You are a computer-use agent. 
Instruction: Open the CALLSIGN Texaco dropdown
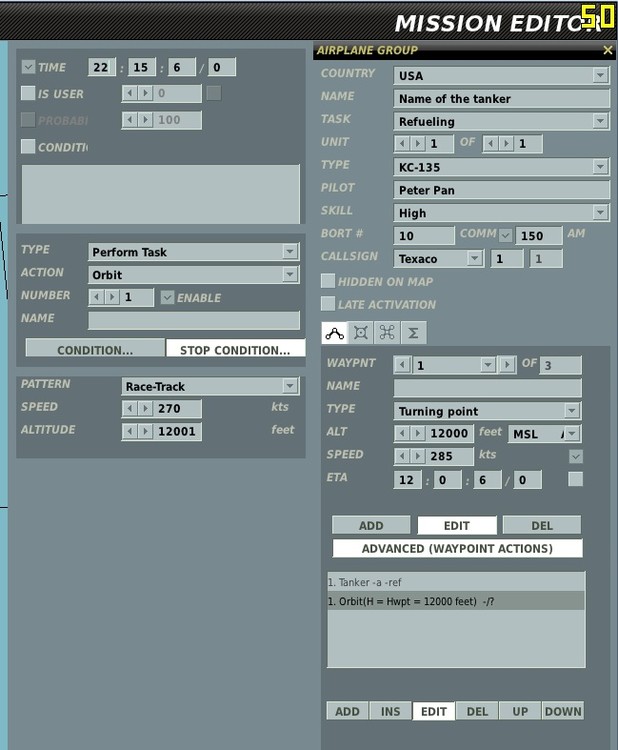click(475, 258)
